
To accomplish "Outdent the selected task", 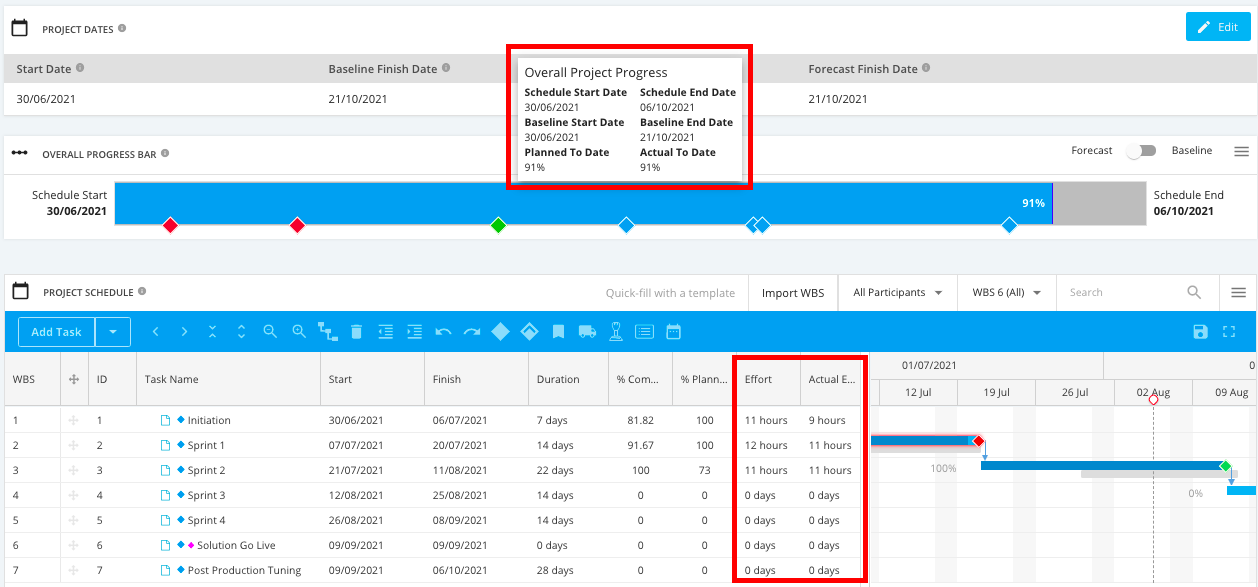I will pyautogui.click(x=385, y=331).
